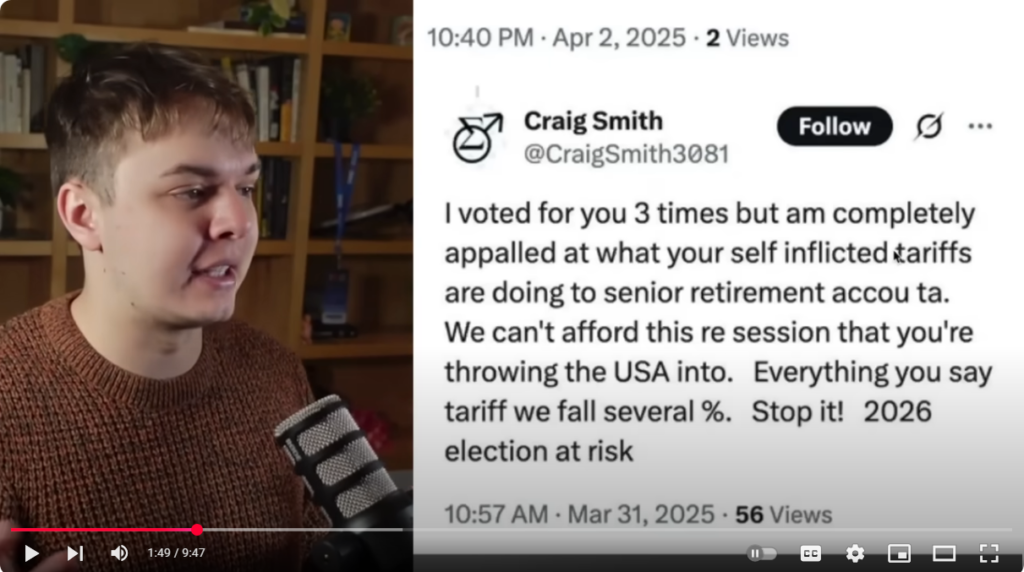This screenshot has height=572, width=1024.
Task: Toggle the autoplay switch
Action: (x=762, y=553)
